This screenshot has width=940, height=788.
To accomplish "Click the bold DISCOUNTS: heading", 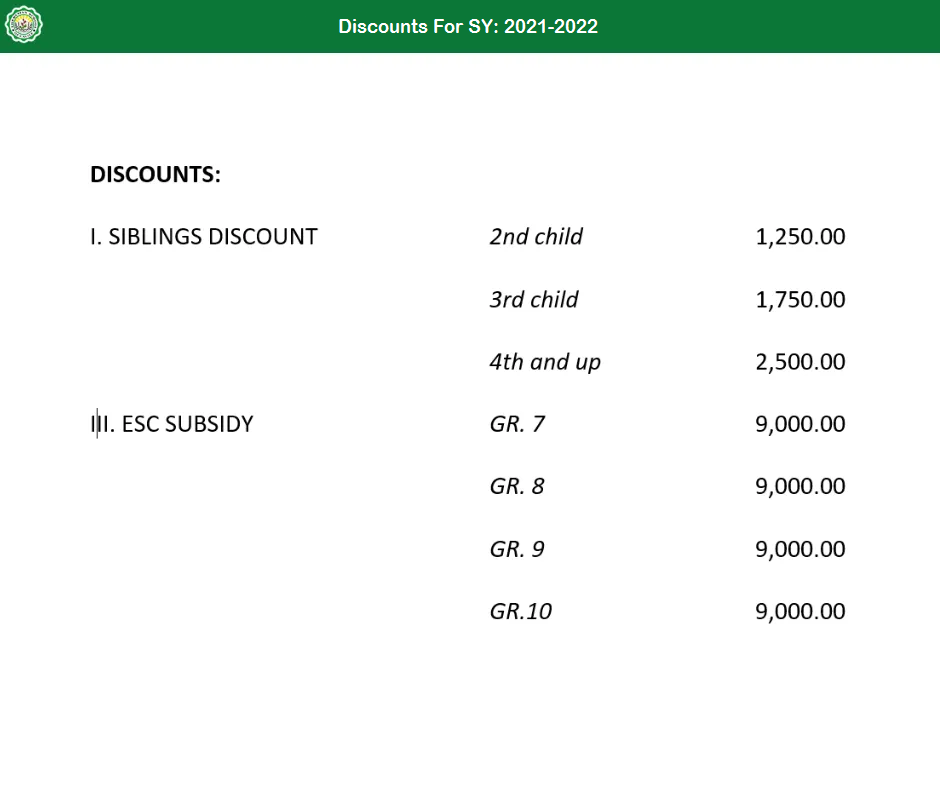I will (155, 175).
